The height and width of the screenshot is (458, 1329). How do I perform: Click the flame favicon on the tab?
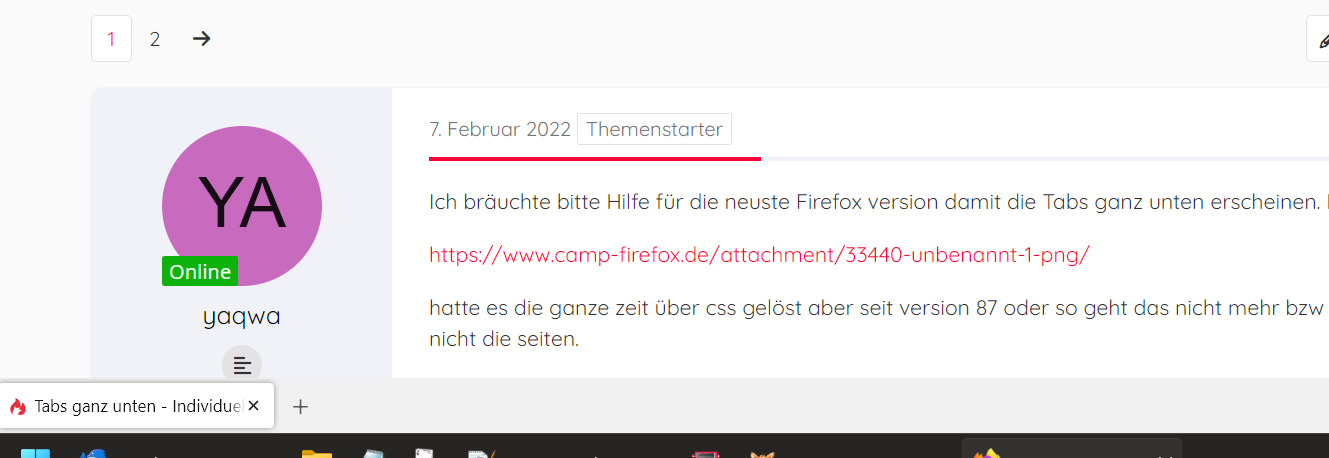[18, 407]
